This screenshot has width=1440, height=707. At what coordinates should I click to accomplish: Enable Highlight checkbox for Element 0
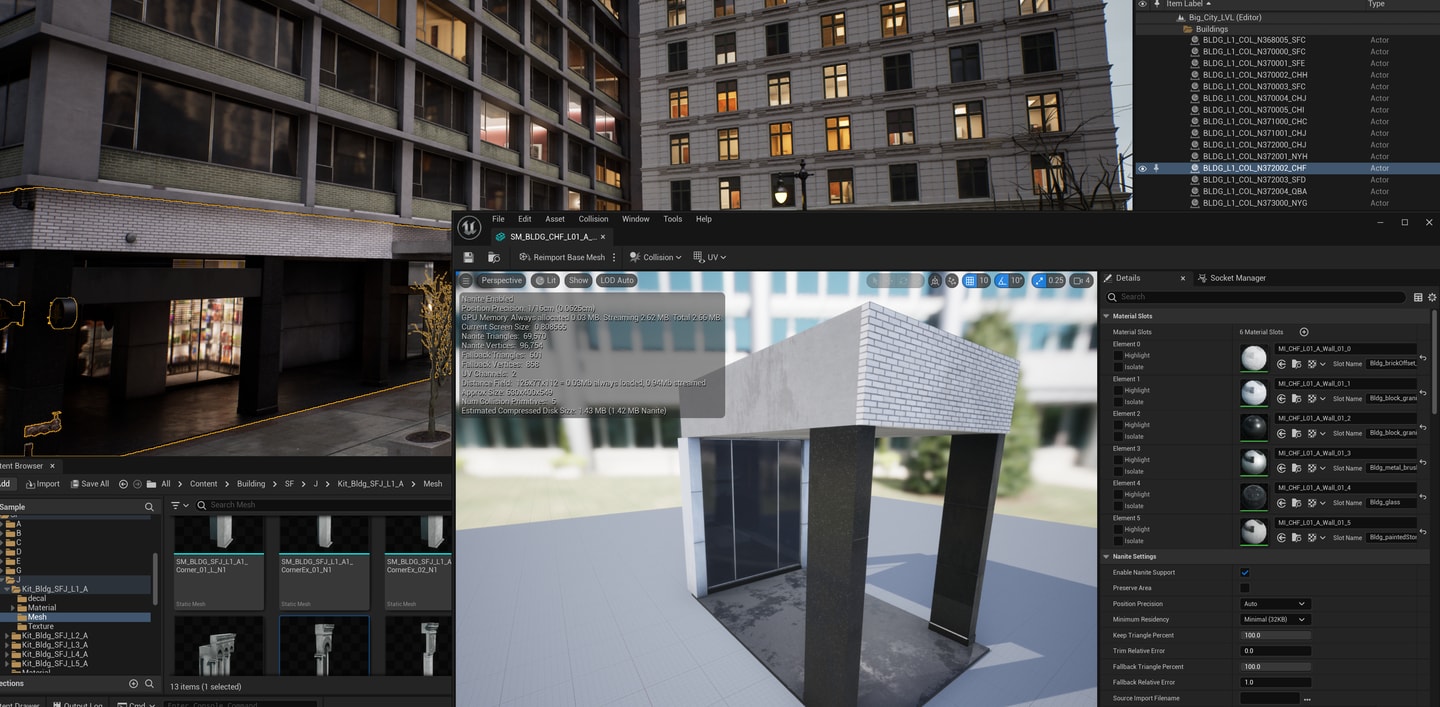point(1118,355)
